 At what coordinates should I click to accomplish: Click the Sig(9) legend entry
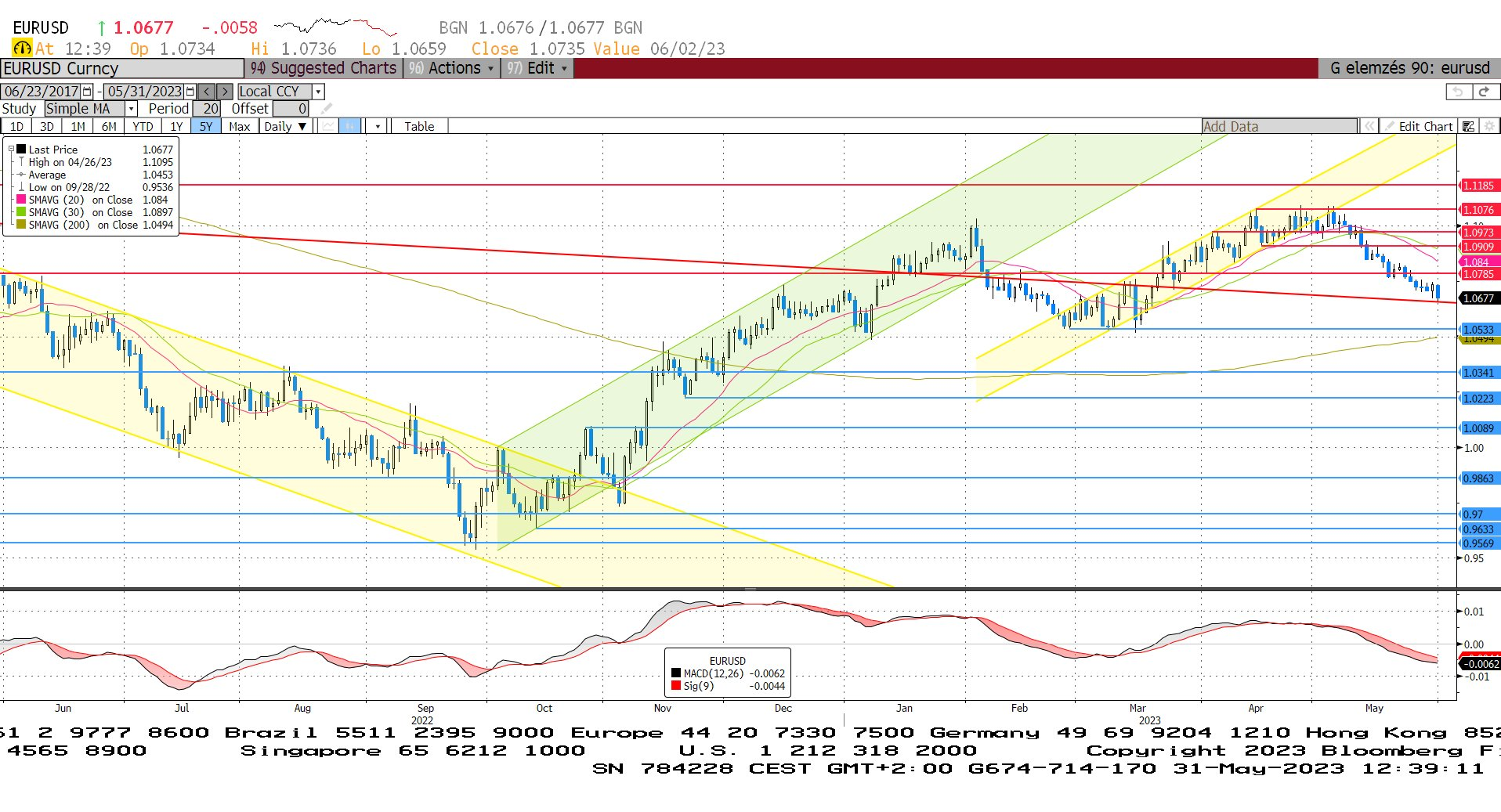point(728,686)
